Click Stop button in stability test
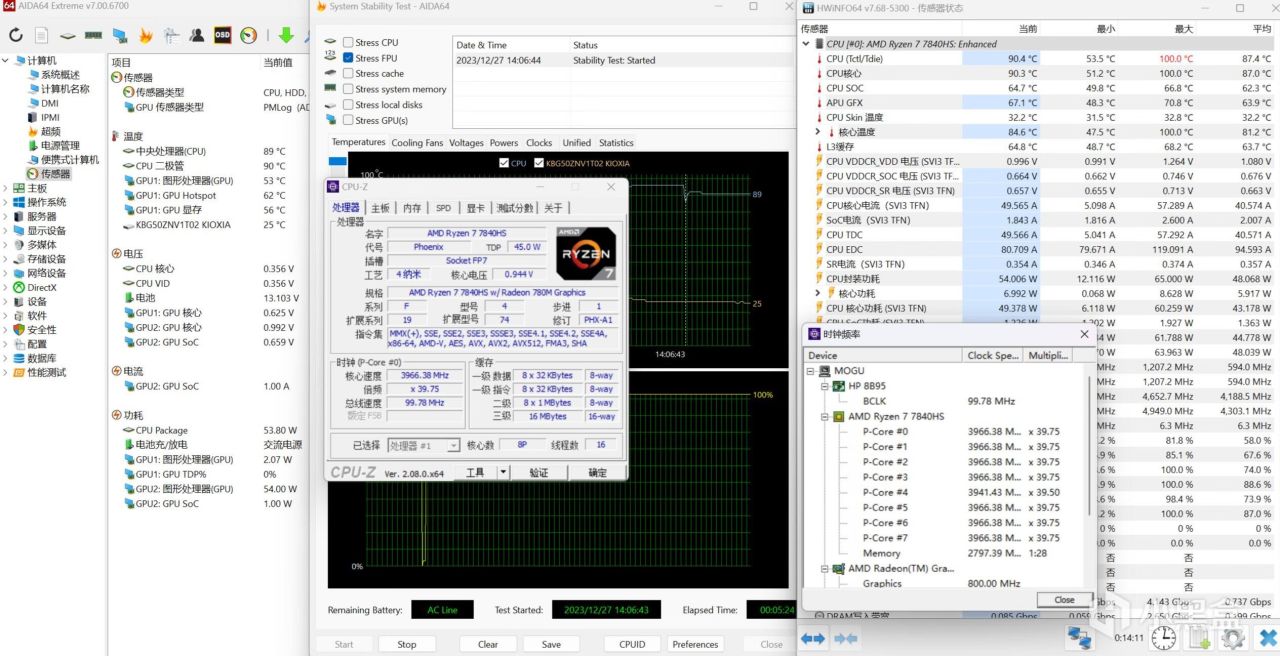Viewport: 1280px width, 656px height. pos(407,644)
